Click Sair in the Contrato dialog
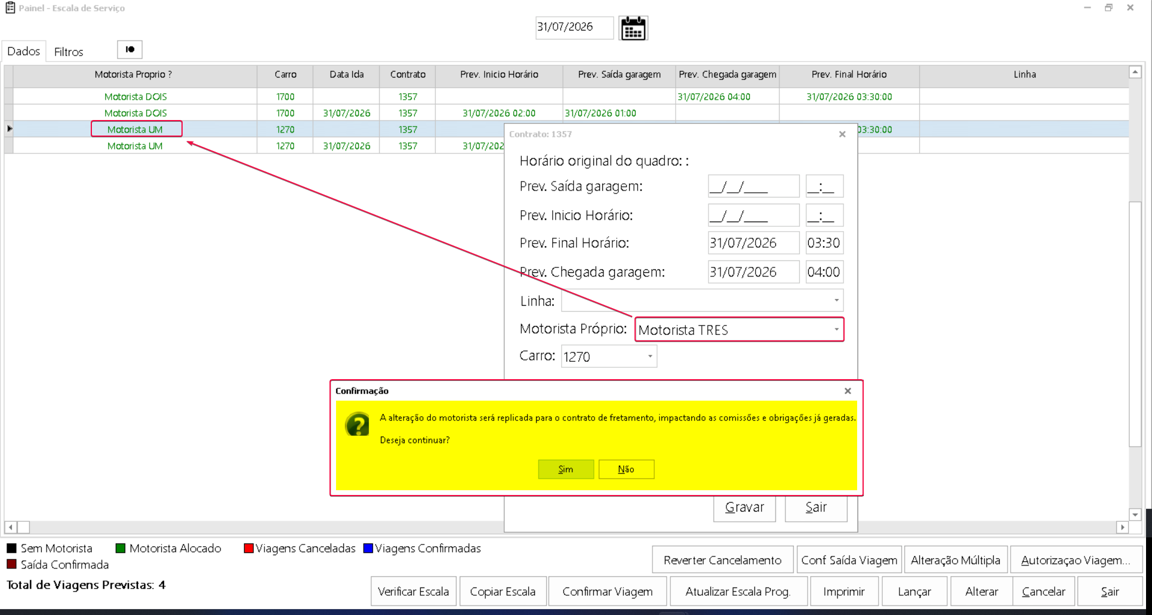This screenshot has height=615, width=1152. (816, 507)
